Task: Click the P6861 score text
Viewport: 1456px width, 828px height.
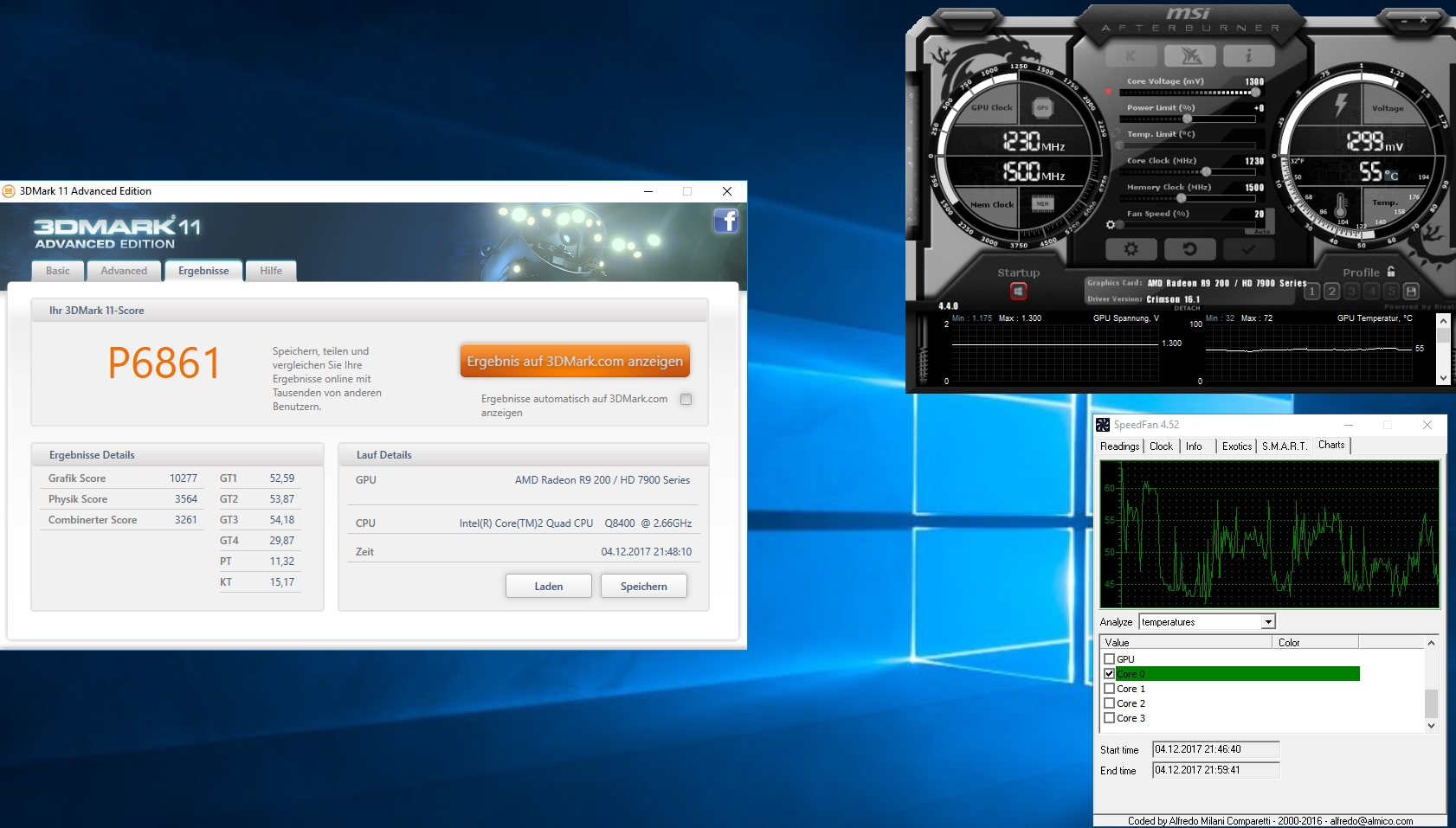Action: (x=164, y=363)
